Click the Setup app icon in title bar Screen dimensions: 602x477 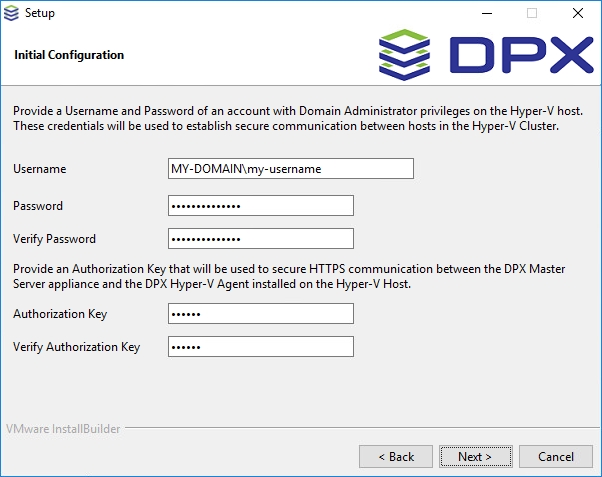tap(12, 13)
